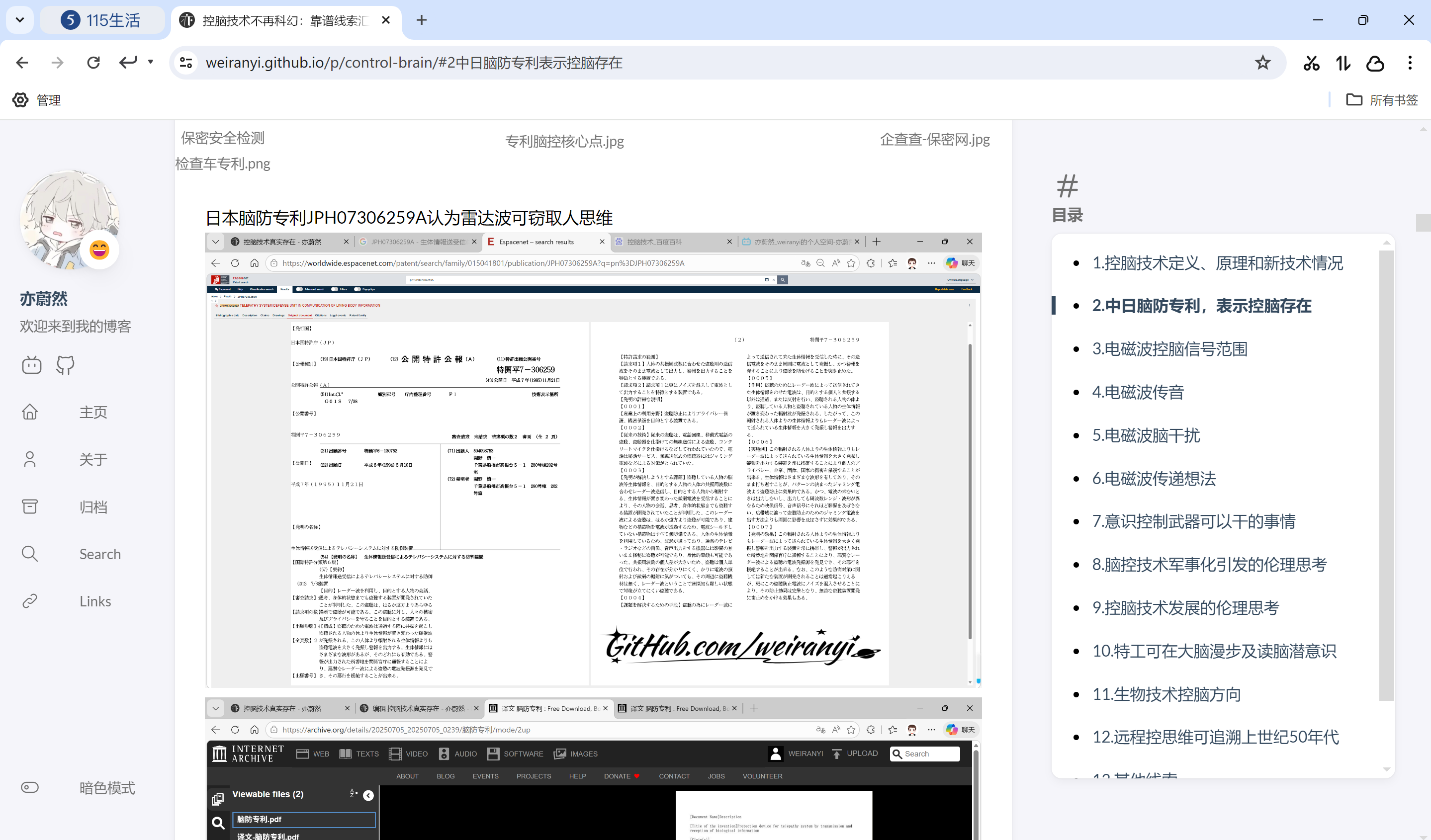1431x840 pixels.
Task: Go to 归档 archive page in sidebar
Action: 92,506
